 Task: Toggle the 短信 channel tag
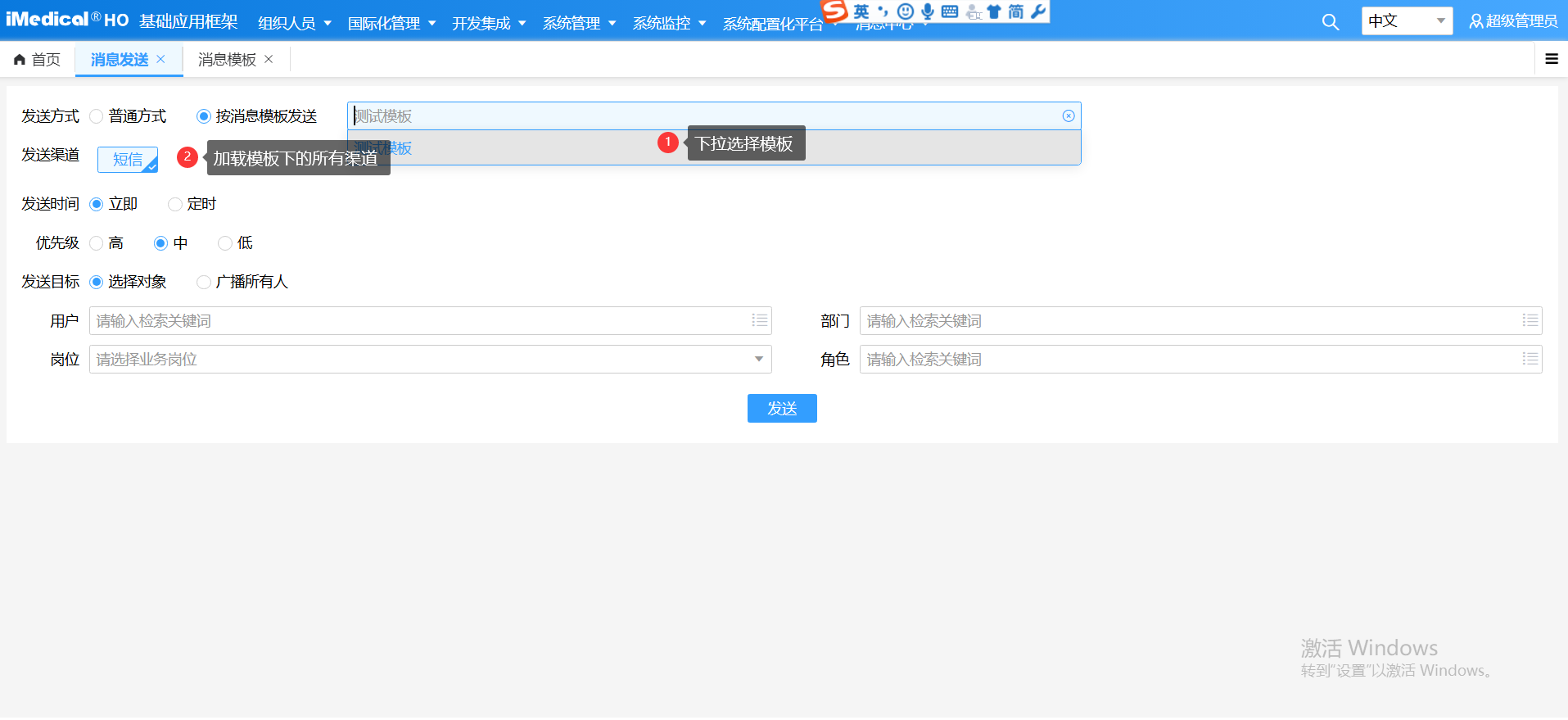point(128,160)
